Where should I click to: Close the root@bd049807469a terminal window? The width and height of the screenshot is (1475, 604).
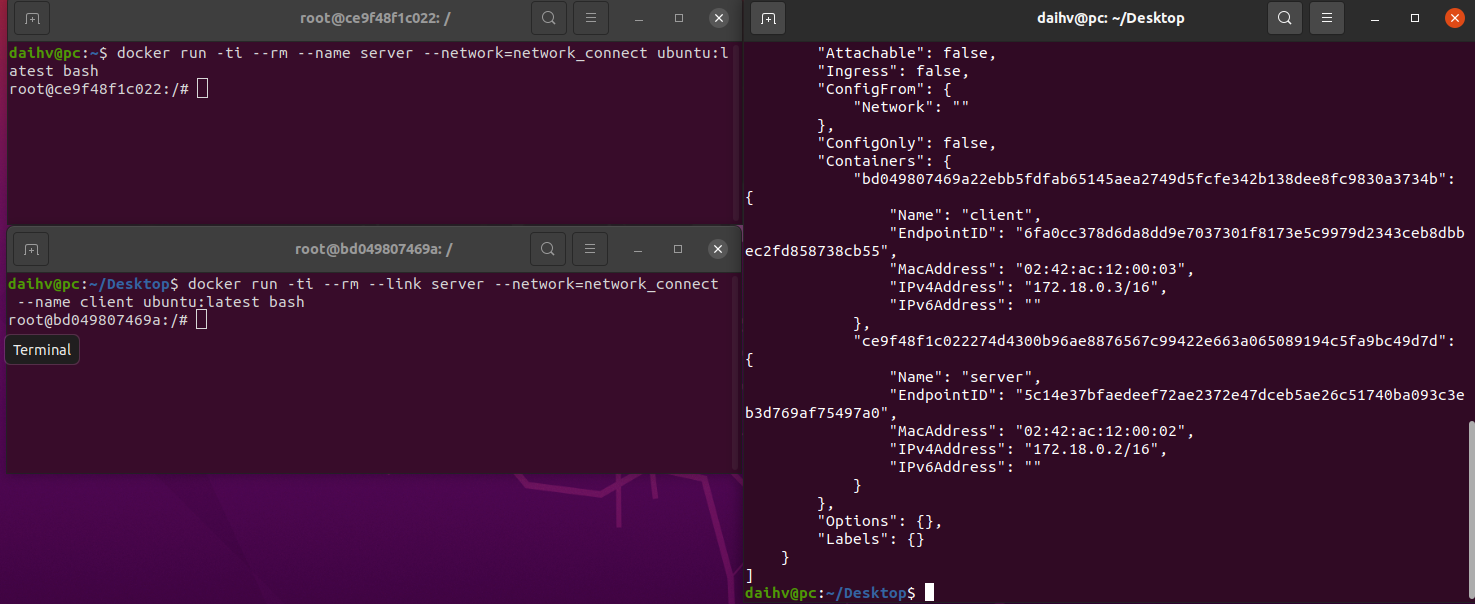718,249
